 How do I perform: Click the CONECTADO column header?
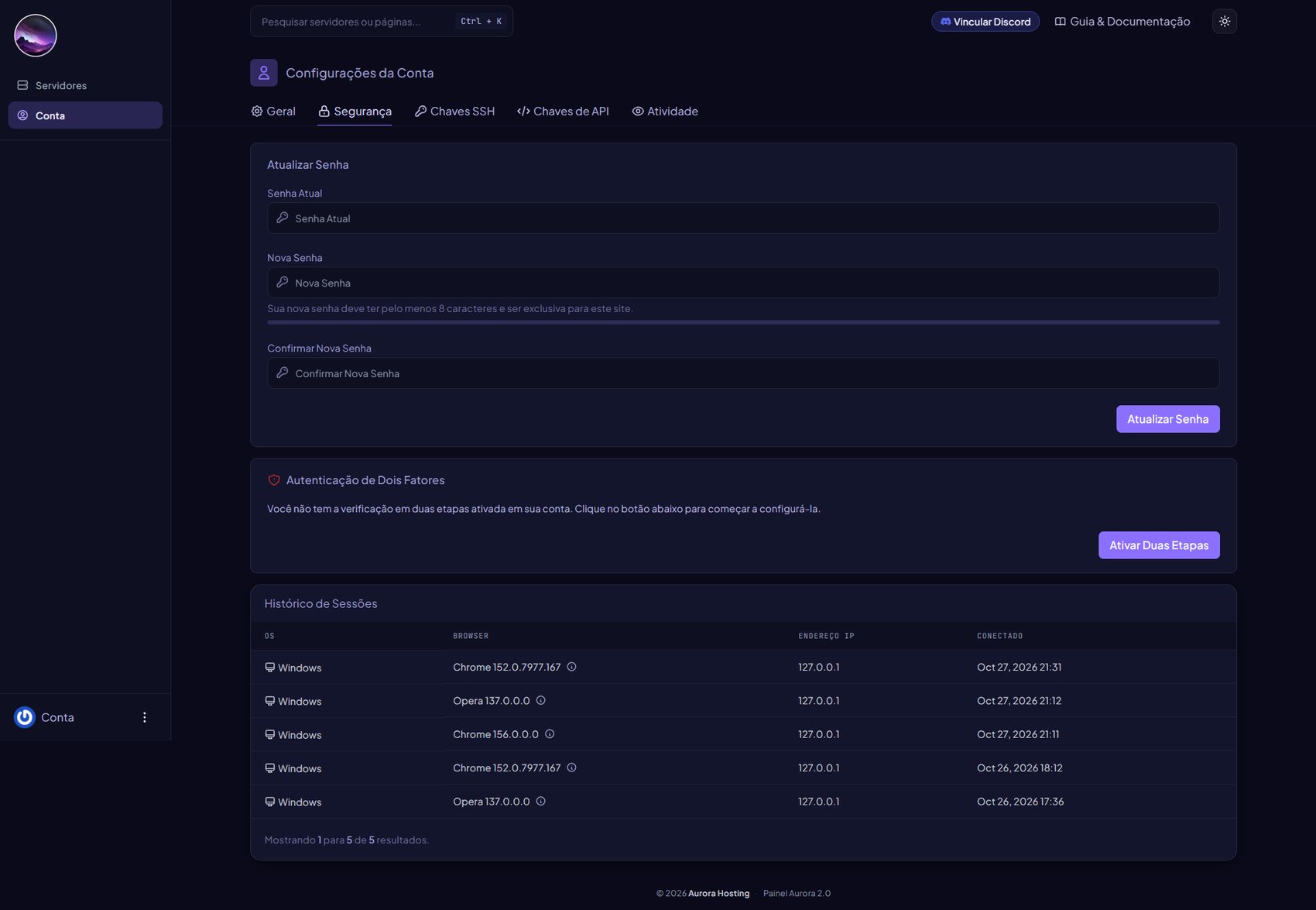click(999, 636)
